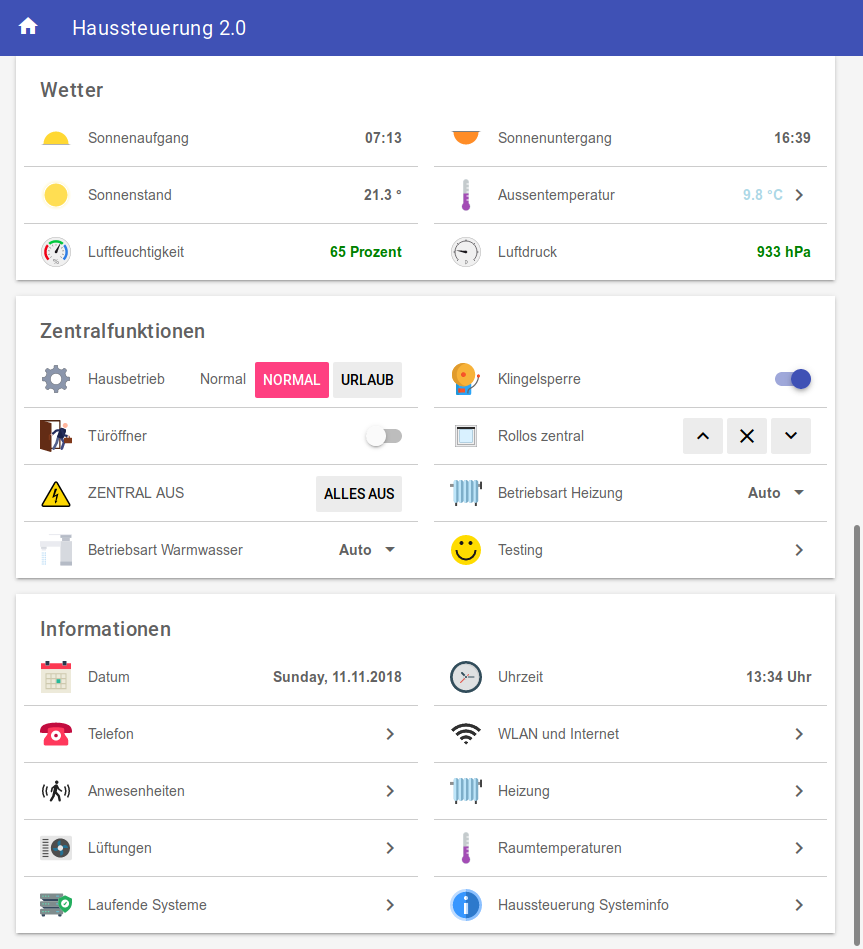The height and width of the screenshot is (949, 863).
Task: Click the Haussteuerung Systeminfo info icon
Action: click(x=465, y=905)
